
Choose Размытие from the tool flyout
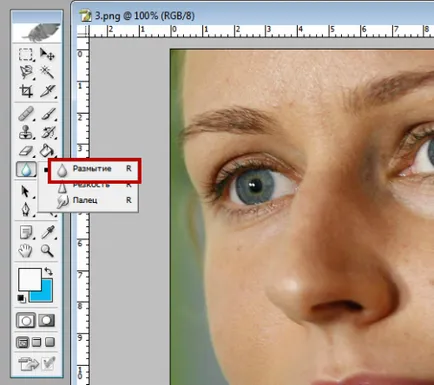coord(95,169)
